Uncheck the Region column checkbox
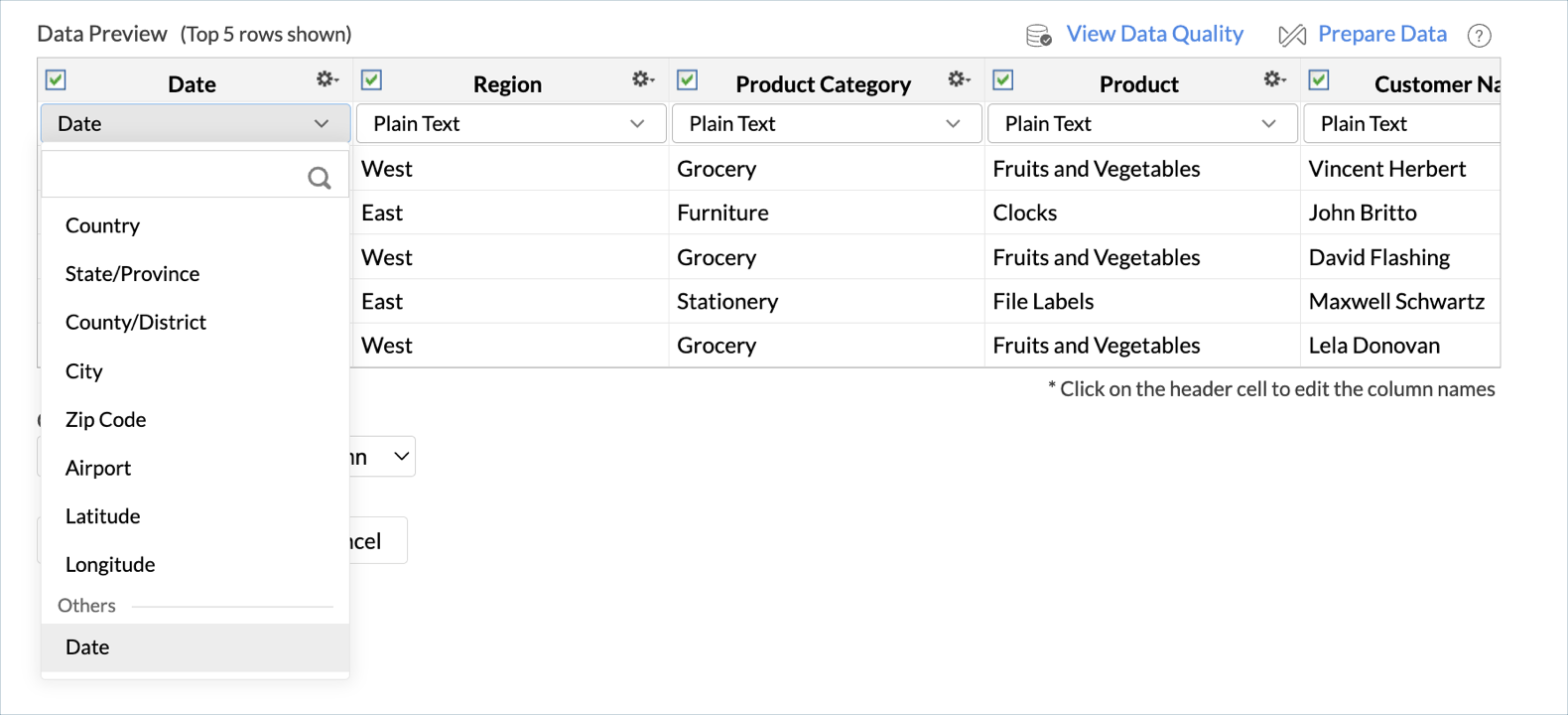The height and width of the screenshot is (715, 1568). click(x=372, y=80)
